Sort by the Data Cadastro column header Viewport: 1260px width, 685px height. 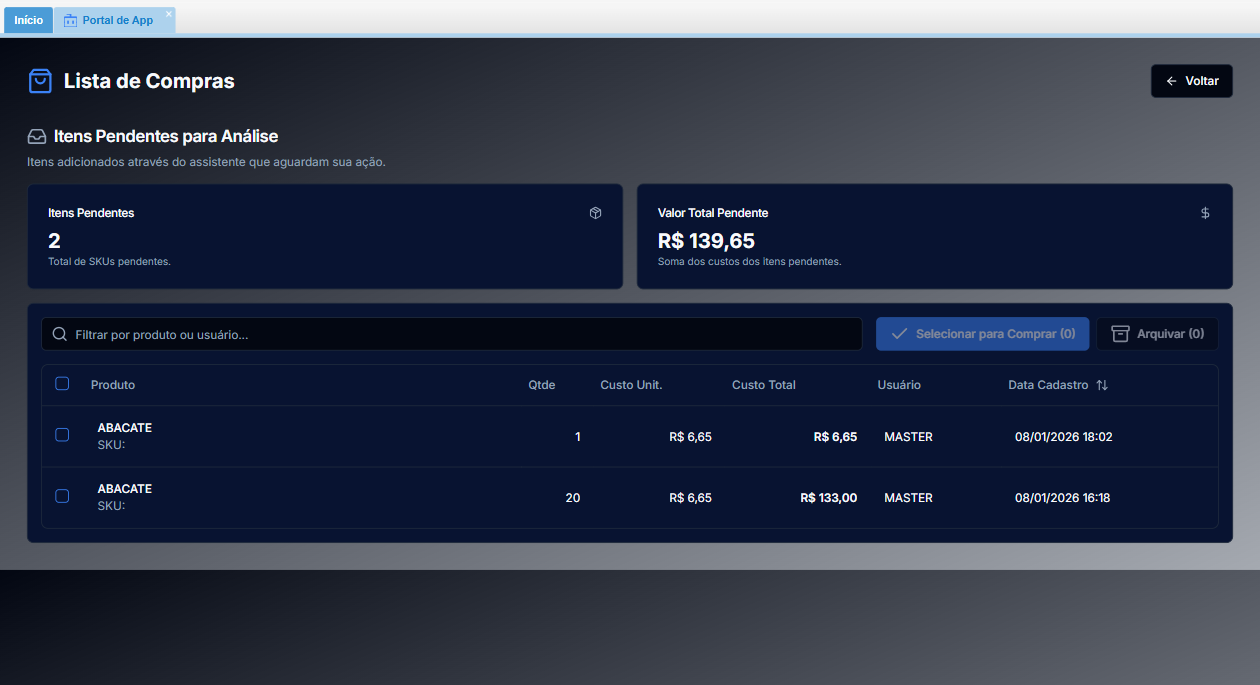[x=1047, y=385]
